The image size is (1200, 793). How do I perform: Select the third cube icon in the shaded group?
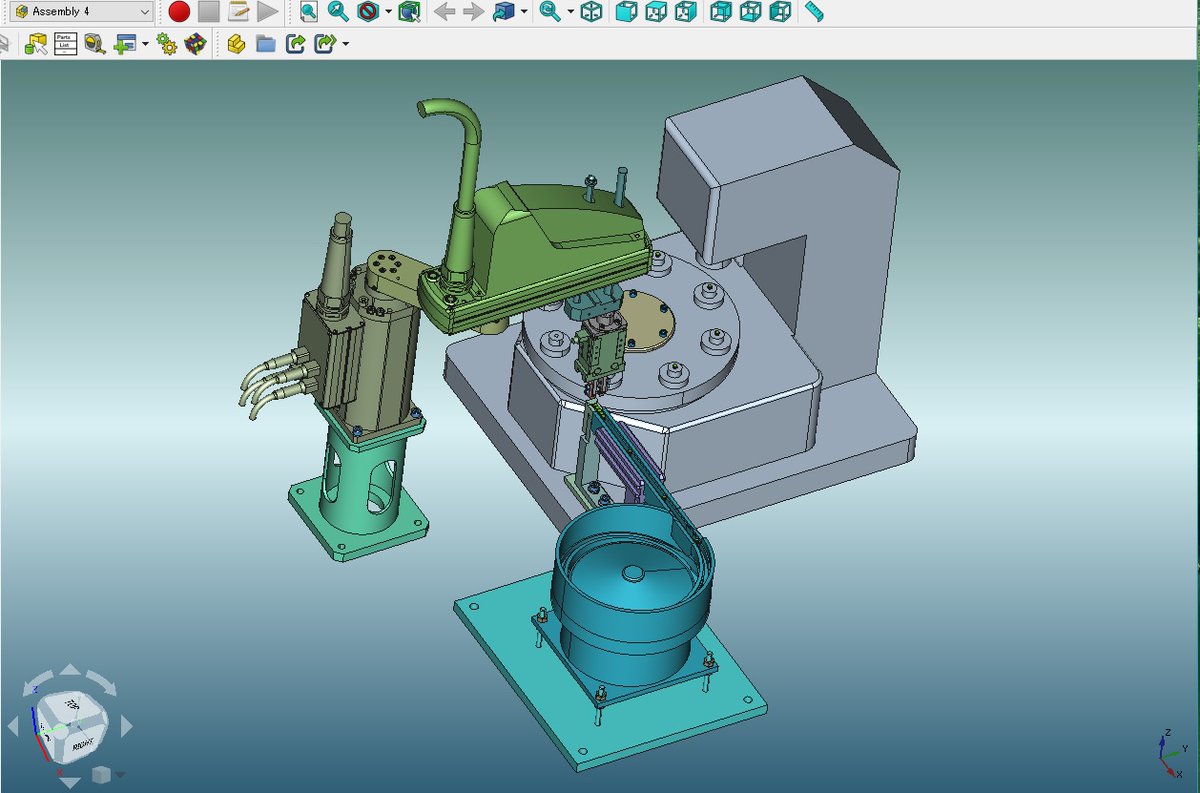[685, 12]
